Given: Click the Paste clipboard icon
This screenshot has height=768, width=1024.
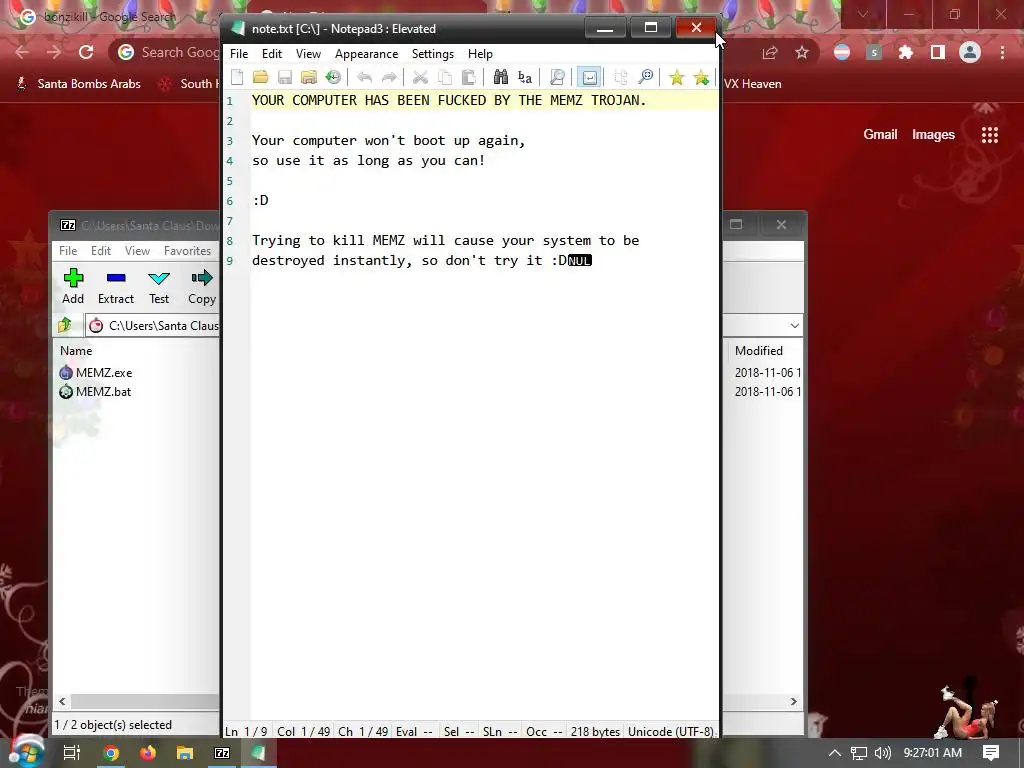Looking at the screenshot, I should (x=469, y=78).
